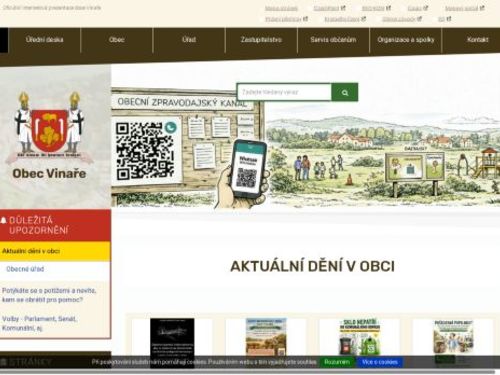Click the AKTUÁLNÍ DĚNÍ V OBCI heading

[312, 266]
